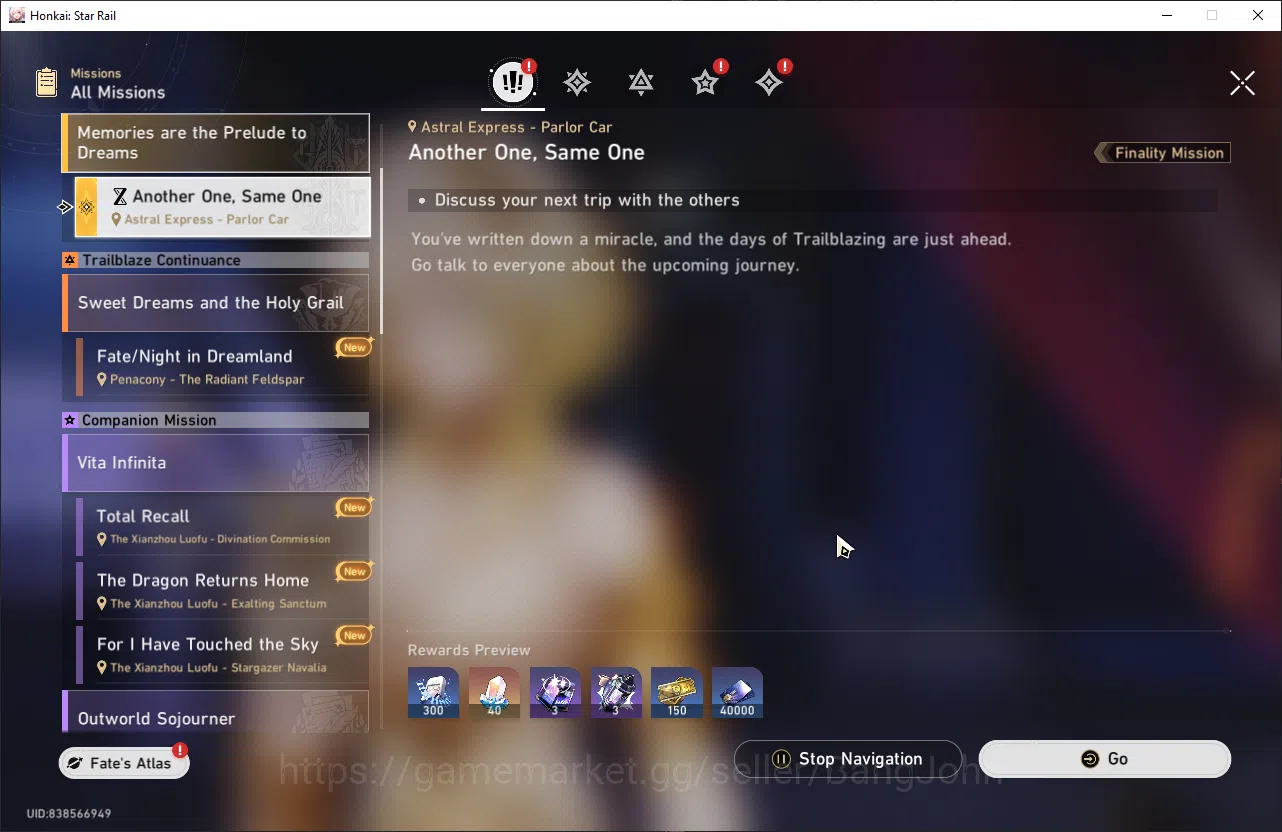
Task: Collapse Sweet Dreams and the Holy Grail
Action: (216, 303)
